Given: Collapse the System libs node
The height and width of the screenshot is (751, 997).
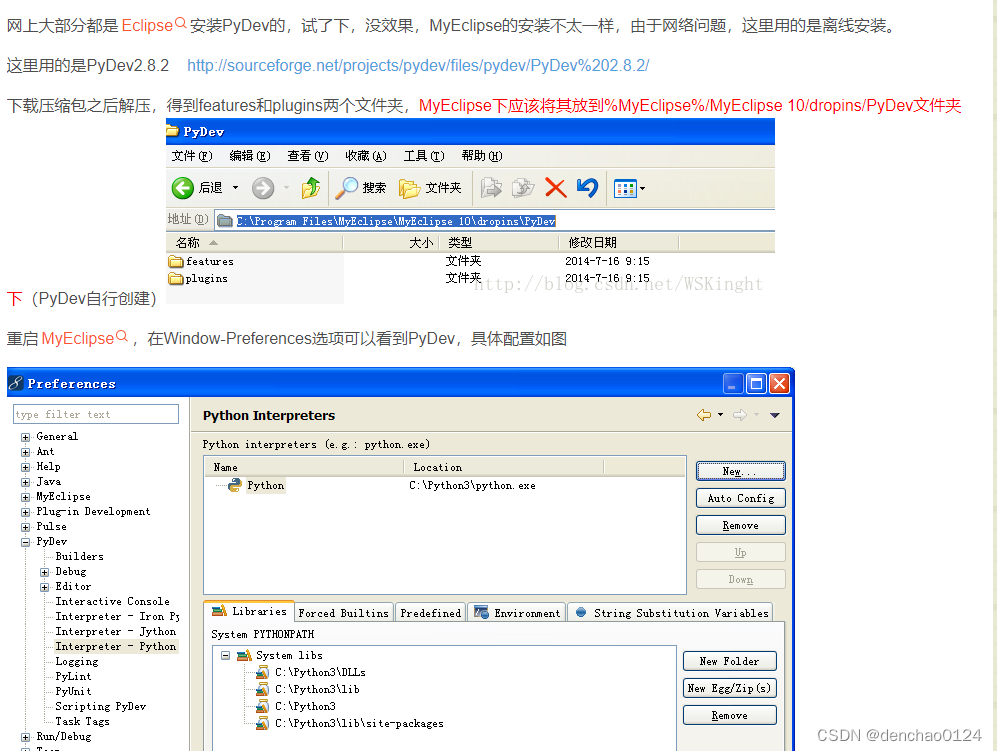Looking at the screenshot, I should click(225, 655).
